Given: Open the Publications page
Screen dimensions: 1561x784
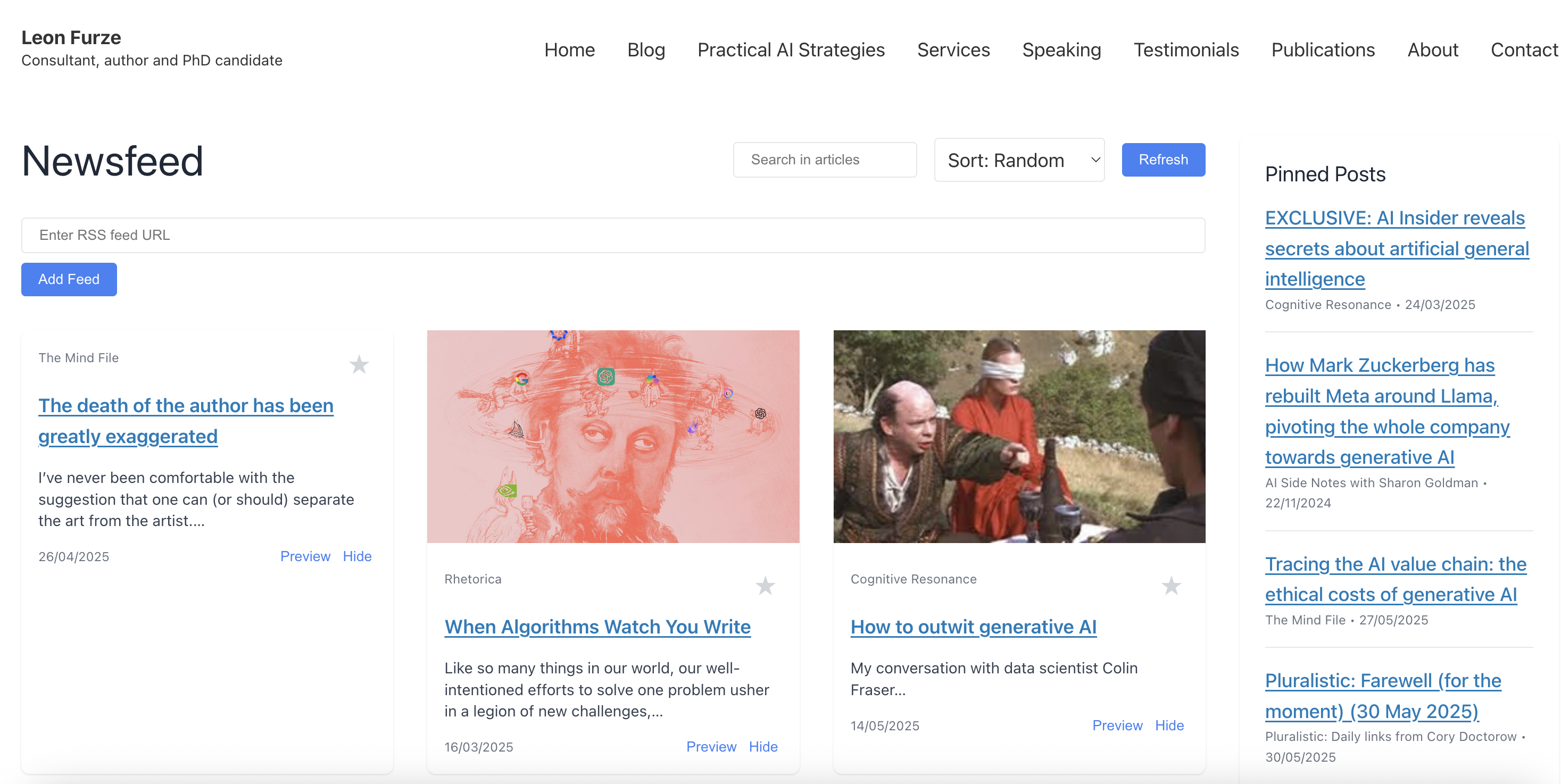Looking at the screenshot, I should [x=1323, y=49].
